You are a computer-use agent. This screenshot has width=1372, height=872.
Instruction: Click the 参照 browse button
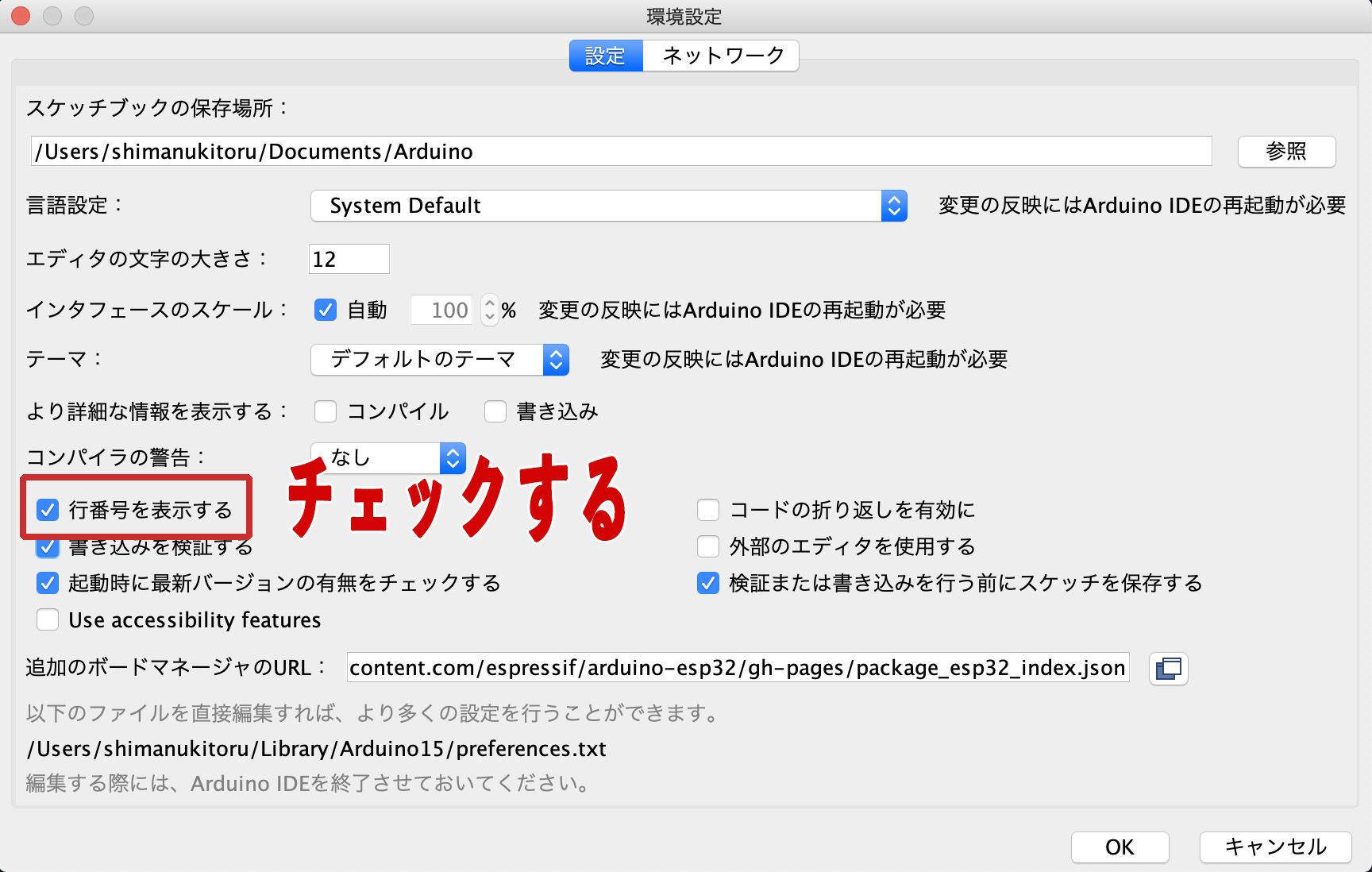(1285, 151)
